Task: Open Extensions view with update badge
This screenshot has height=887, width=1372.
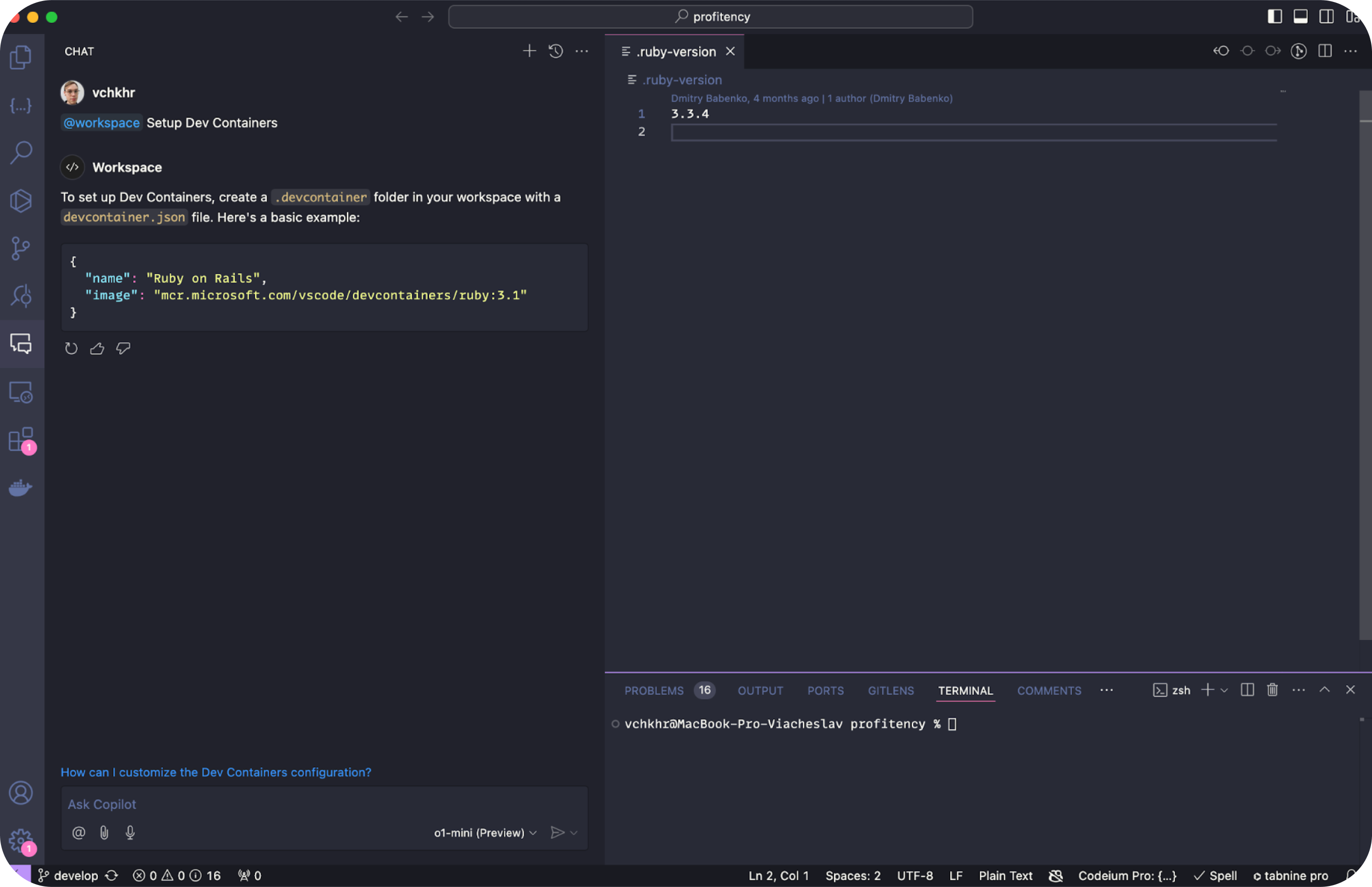Action: pyautogui.click(x=21, y=440)
